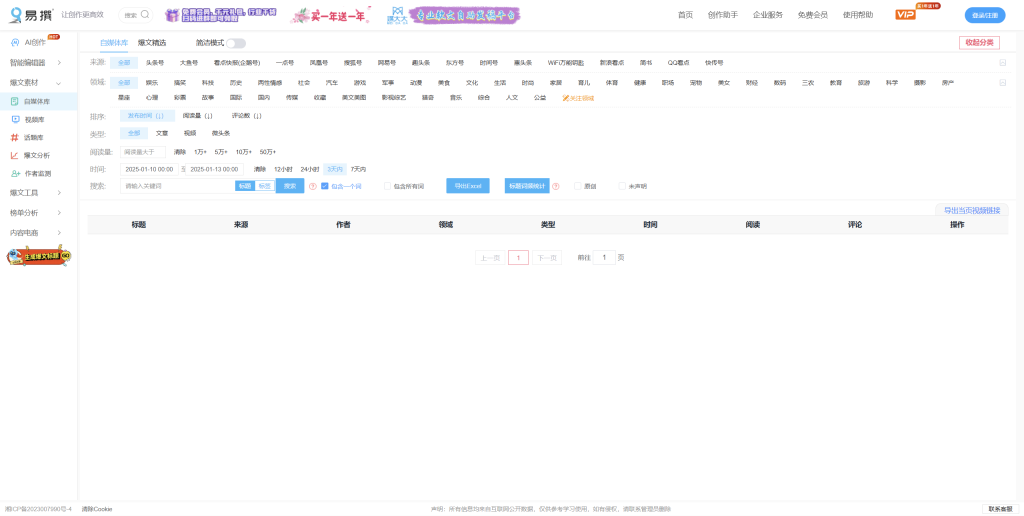1024x516 pixels.
Task: Open the start time picker 2025-01-10
Action: coord(149,169)
